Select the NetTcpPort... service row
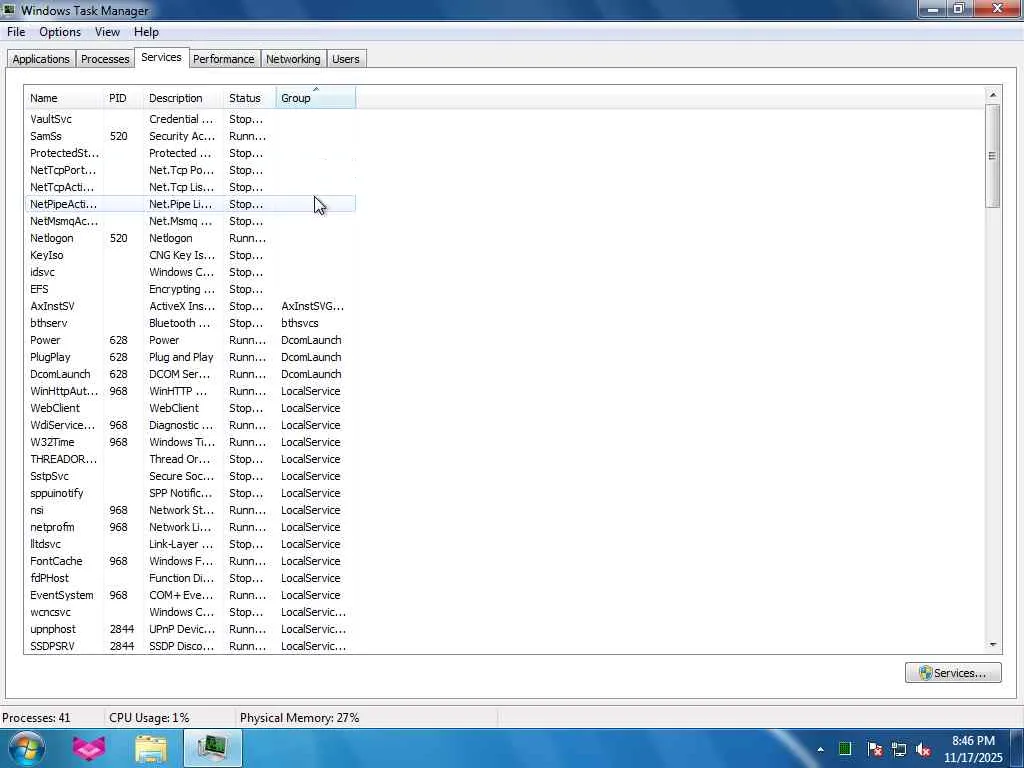 pyautogui.click(x=190, y=170)
